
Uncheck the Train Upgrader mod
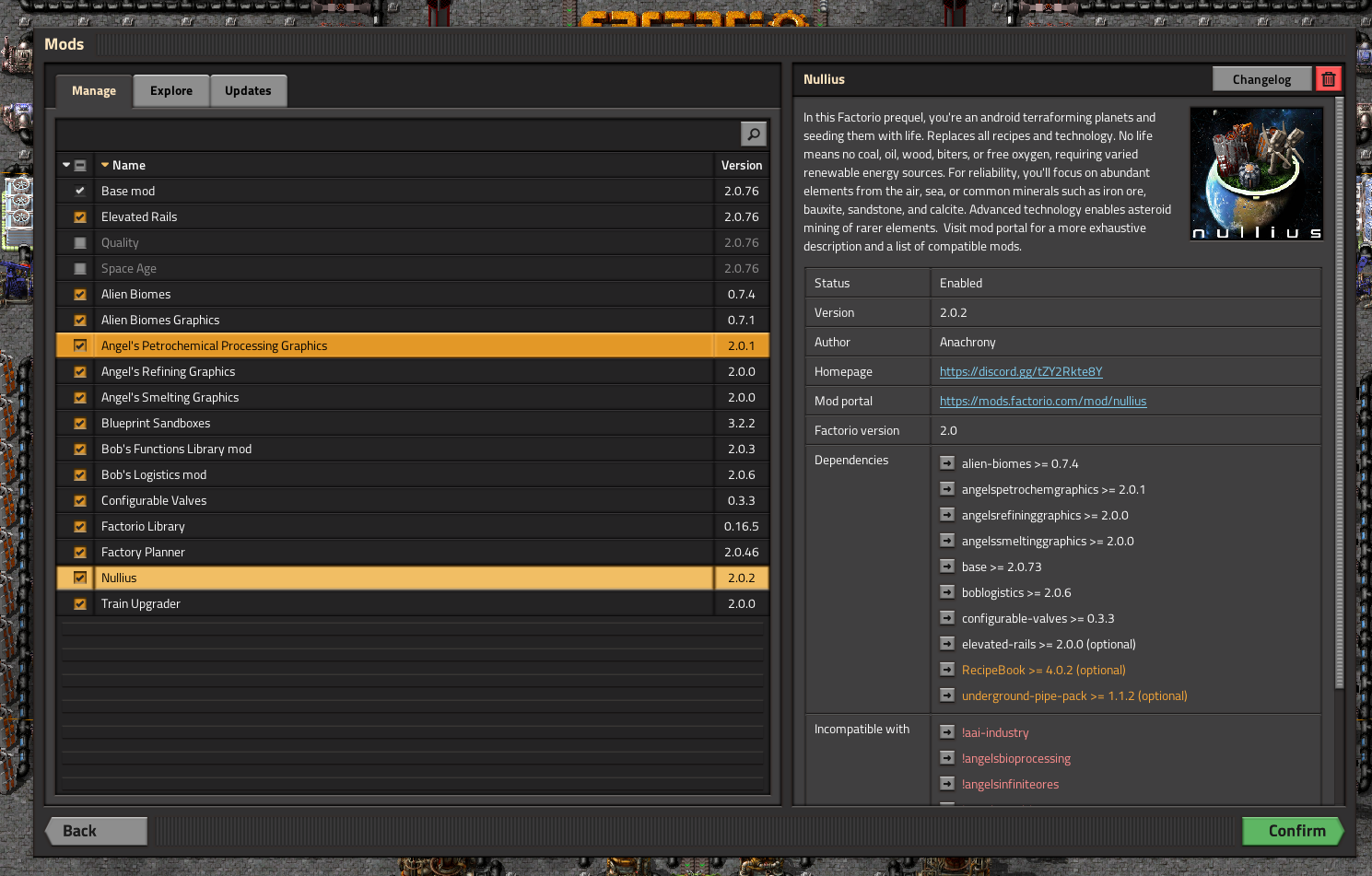click(80, 604)
